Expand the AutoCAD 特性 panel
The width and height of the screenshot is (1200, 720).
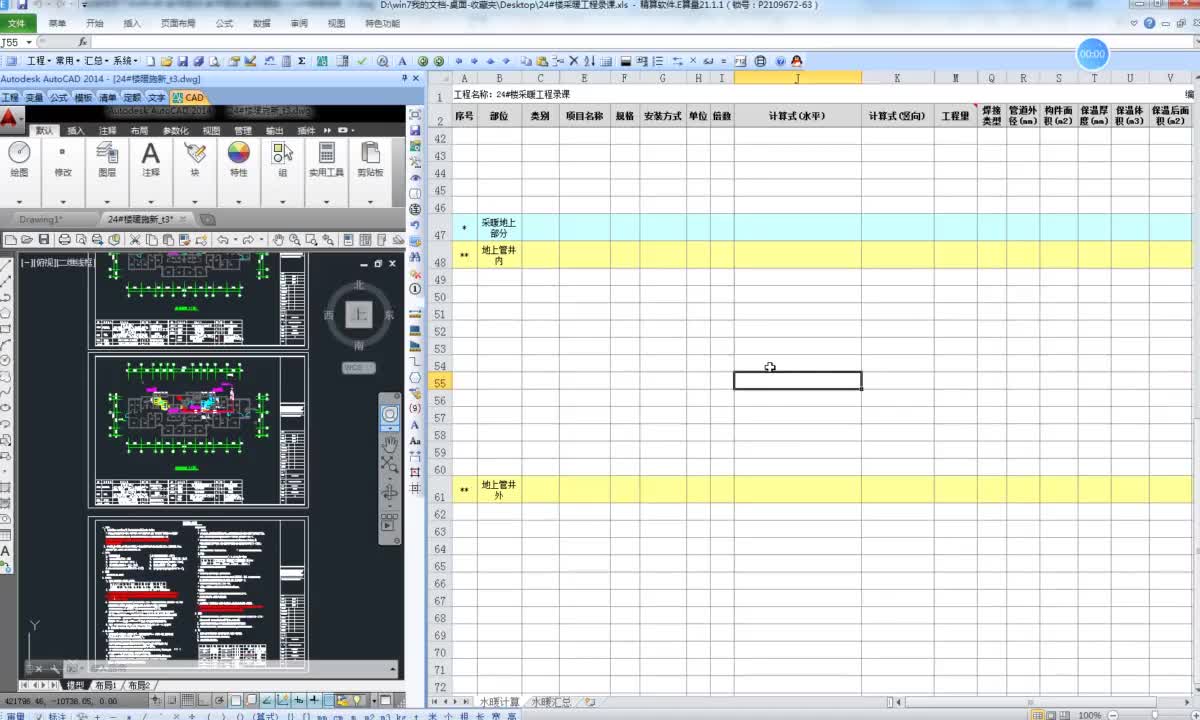[238, 201]
